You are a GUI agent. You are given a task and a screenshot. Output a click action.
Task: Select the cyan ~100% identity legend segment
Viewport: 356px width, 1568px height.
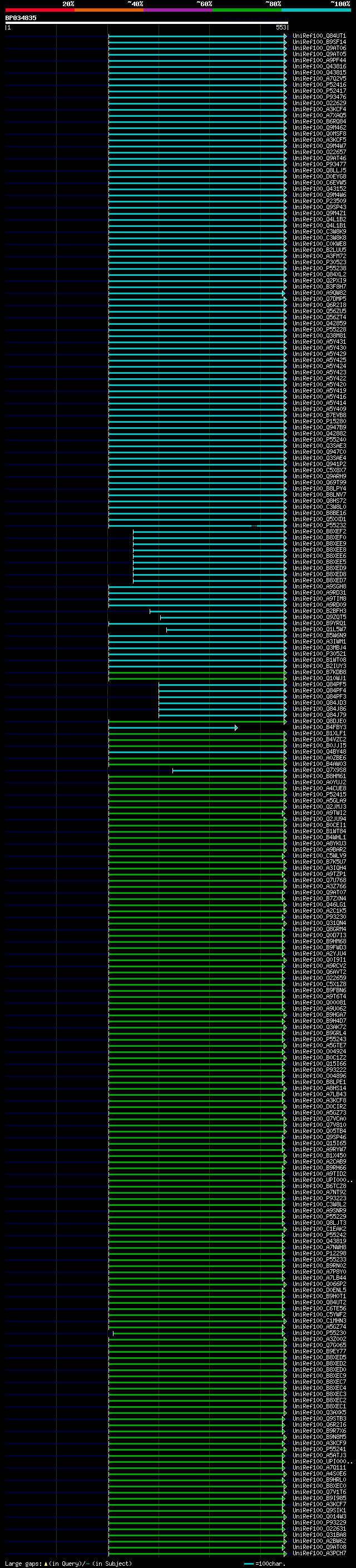pyautogui.click(x=316, y=10)
